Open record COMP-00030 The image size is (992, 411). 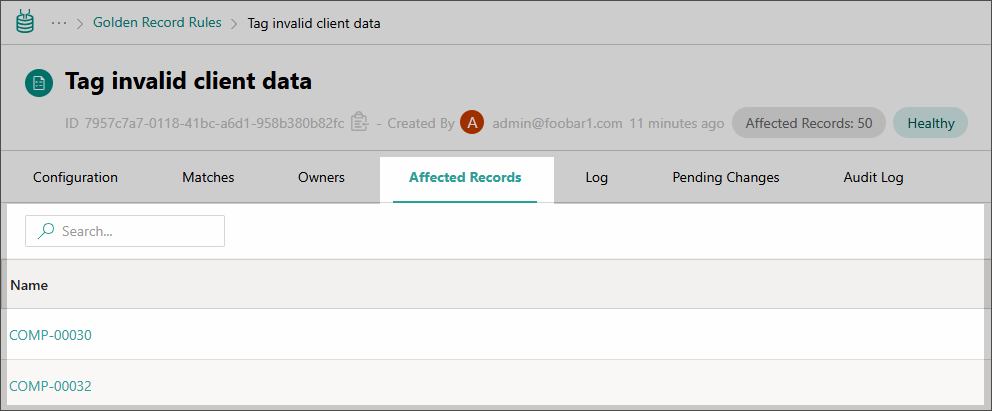click(x=50, y=335)
